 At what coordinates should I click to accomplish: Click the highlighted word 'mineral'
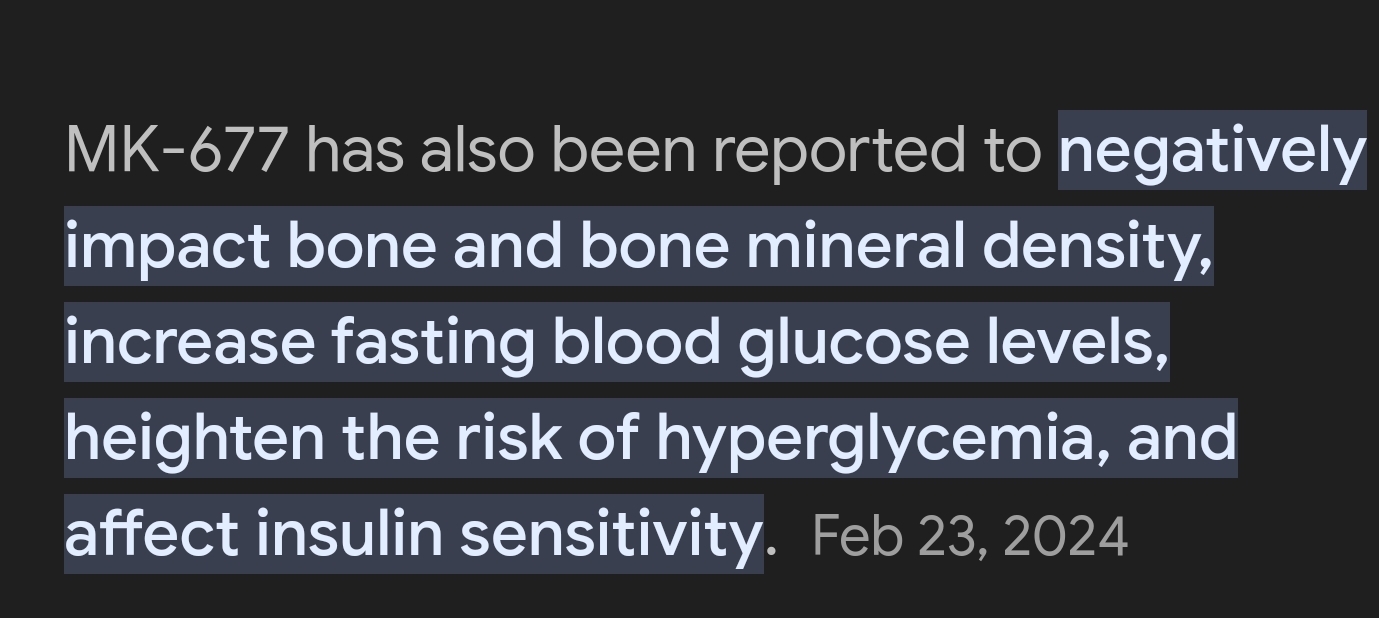tap(855, 246)
